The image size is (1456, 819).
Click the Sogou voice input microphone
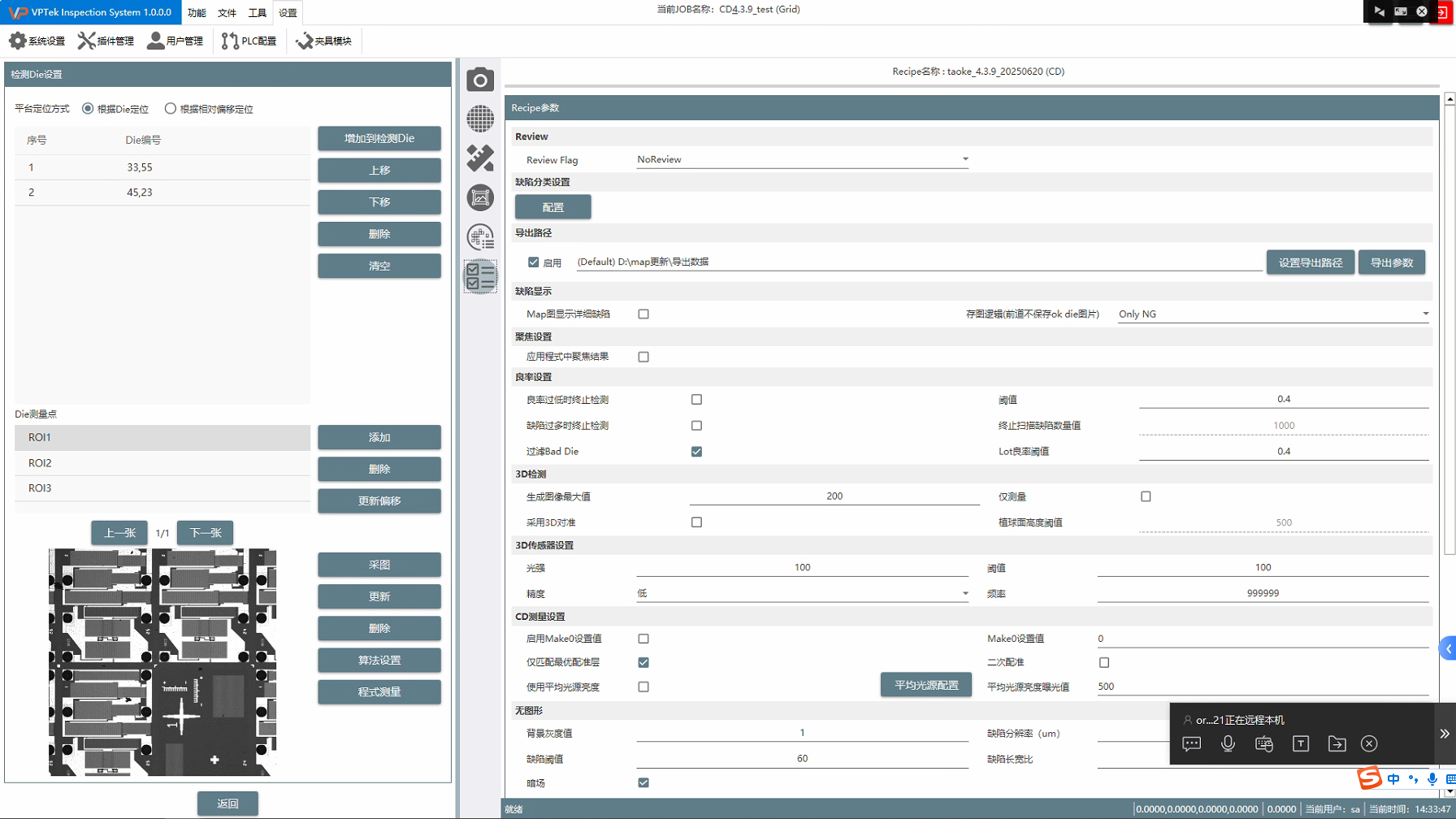(1432, 779)
